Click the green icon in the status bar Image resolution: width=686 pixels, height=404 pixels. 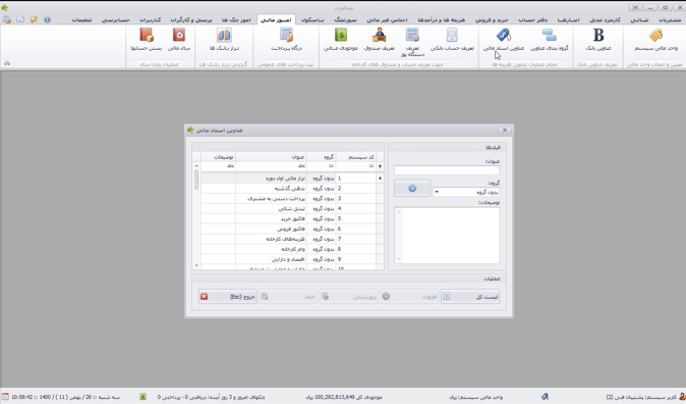click(143, 397)
